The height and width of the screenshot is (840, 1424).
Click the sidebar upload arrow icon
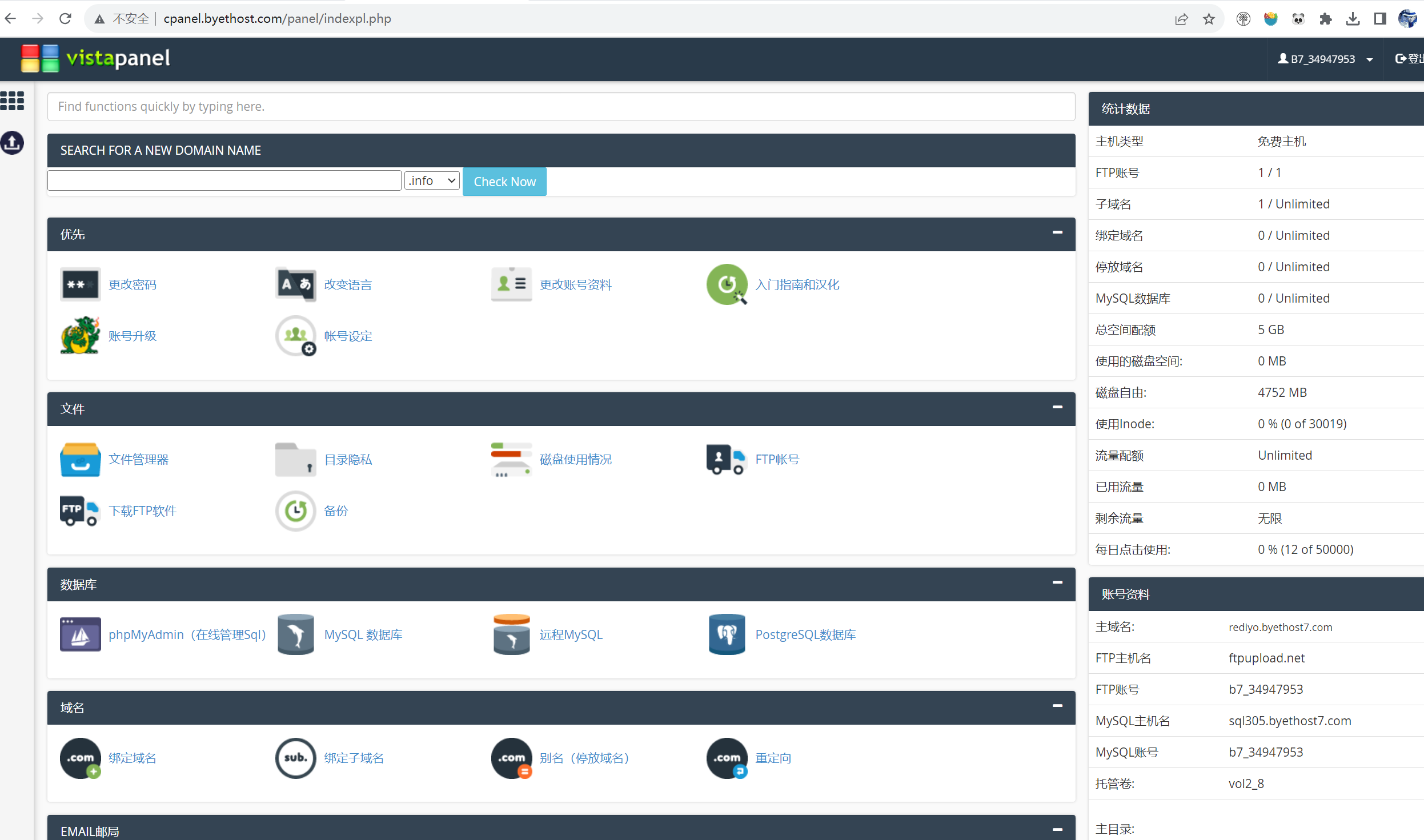[x=12, y=143]
